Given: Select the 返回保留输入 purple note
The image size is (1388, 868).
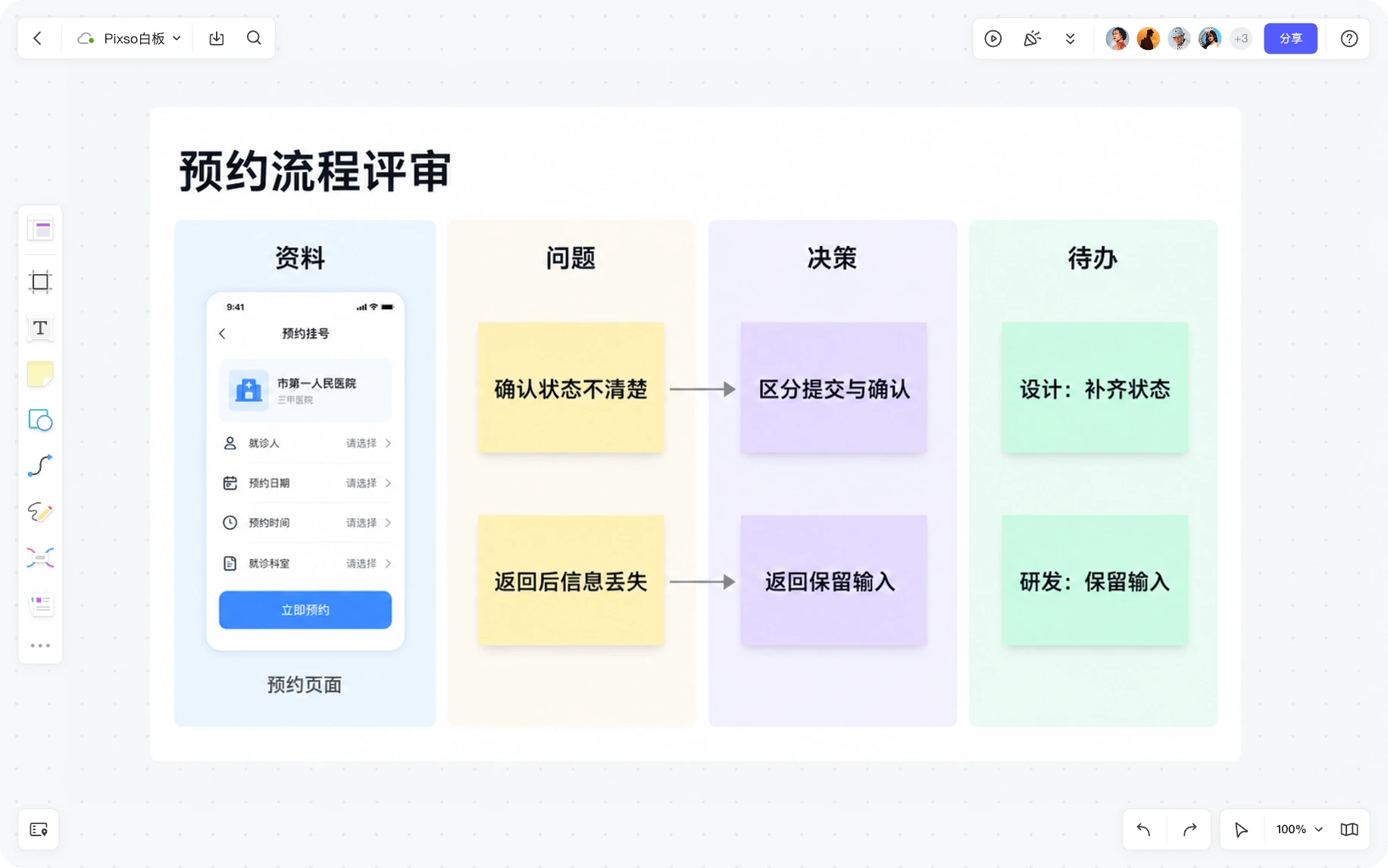Looking at the screenshot, I should point(833,581).
